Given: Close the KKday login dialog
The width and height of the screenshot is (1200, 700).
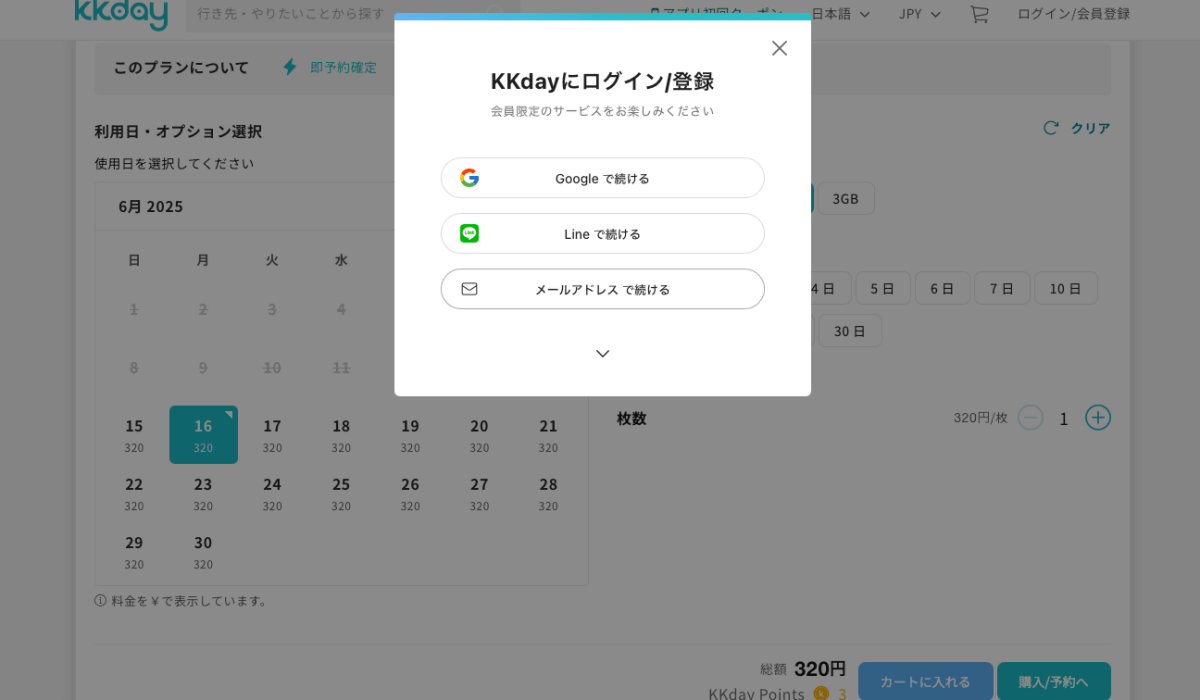Looking at the screenshot, I should 779,48.
